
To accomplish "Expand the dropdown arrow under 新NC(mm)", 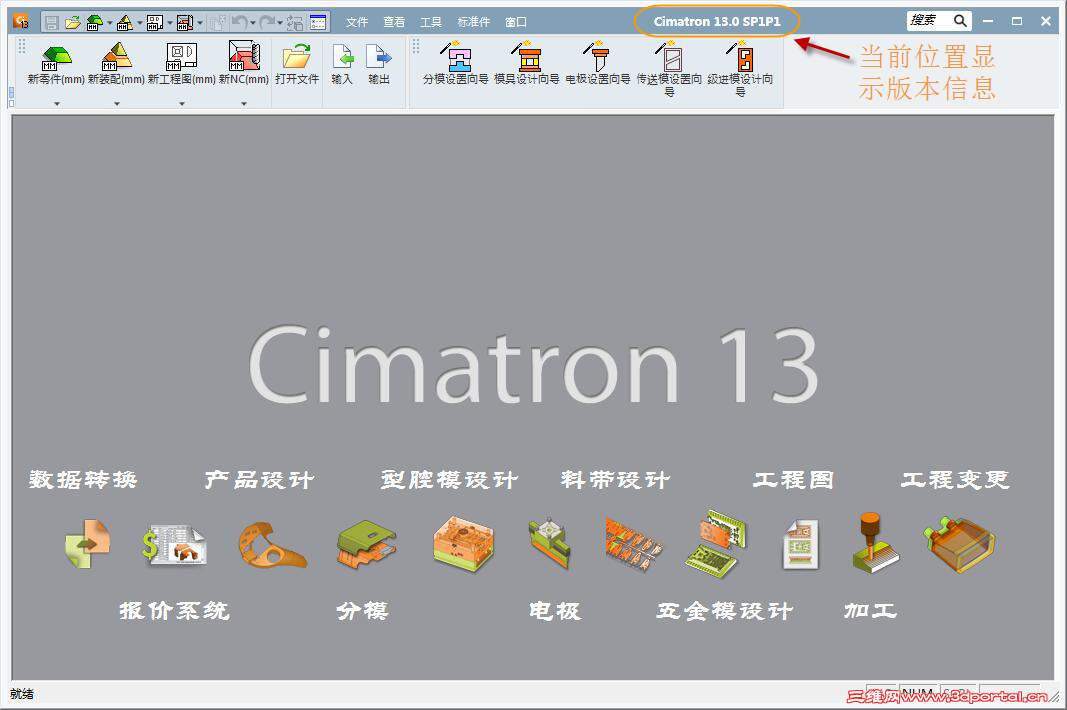I will [x=244, y=103].
